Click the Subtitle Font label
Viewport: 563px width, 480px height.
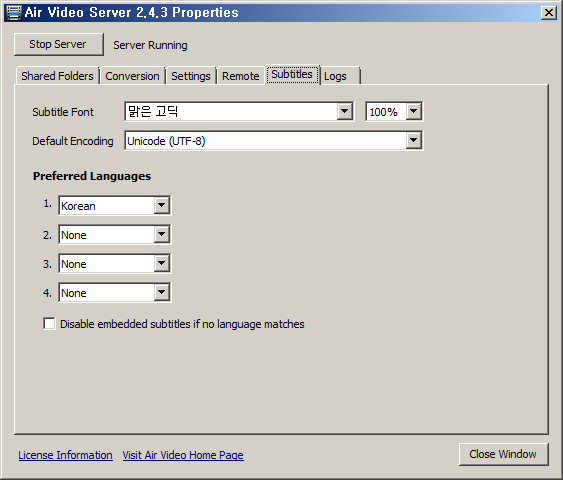[63, 112]
